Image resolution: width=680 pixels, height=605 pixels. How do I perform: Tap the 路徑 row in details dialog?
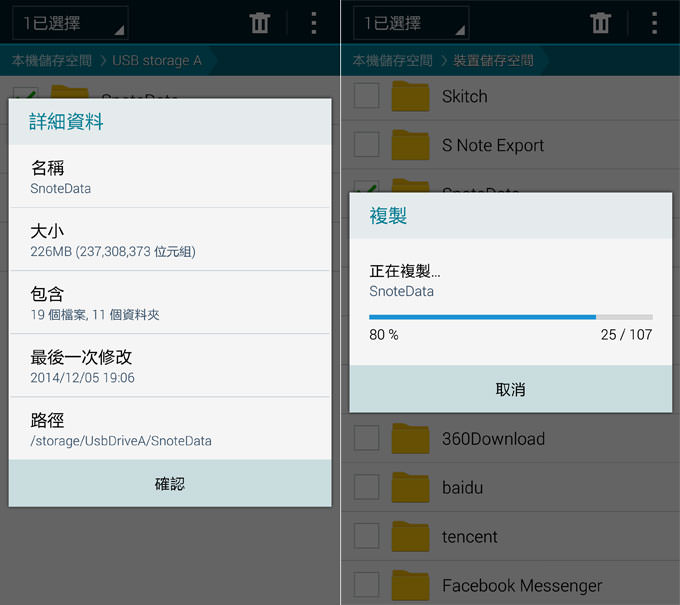pos(170,429)
